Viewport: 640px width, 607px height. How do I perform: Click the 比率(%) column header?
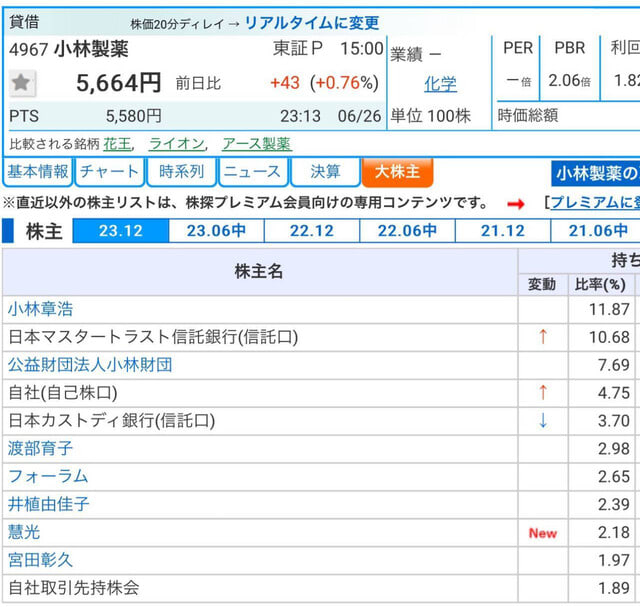click(600, 285)
